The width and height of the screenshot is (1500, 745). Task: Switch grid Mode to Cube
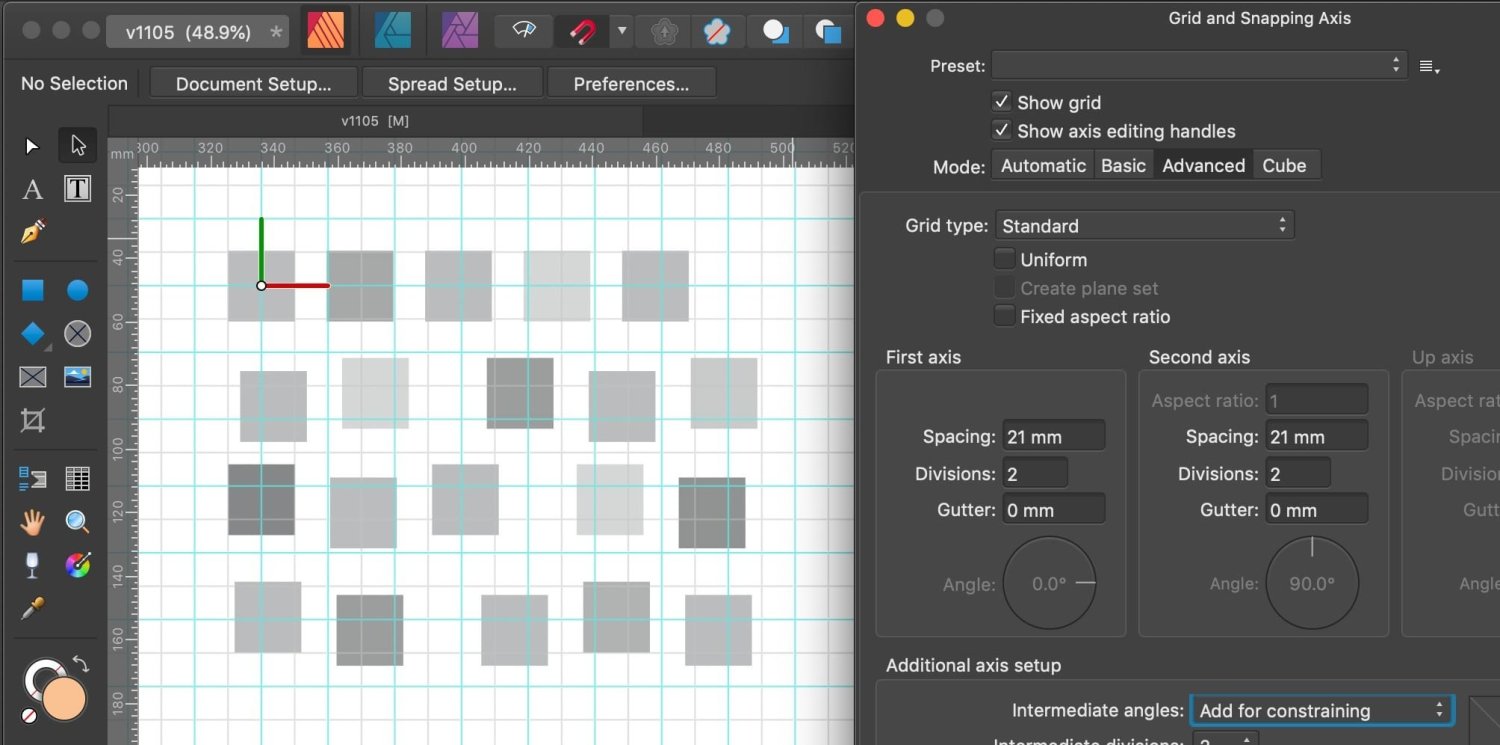(x=1285, y=165)
